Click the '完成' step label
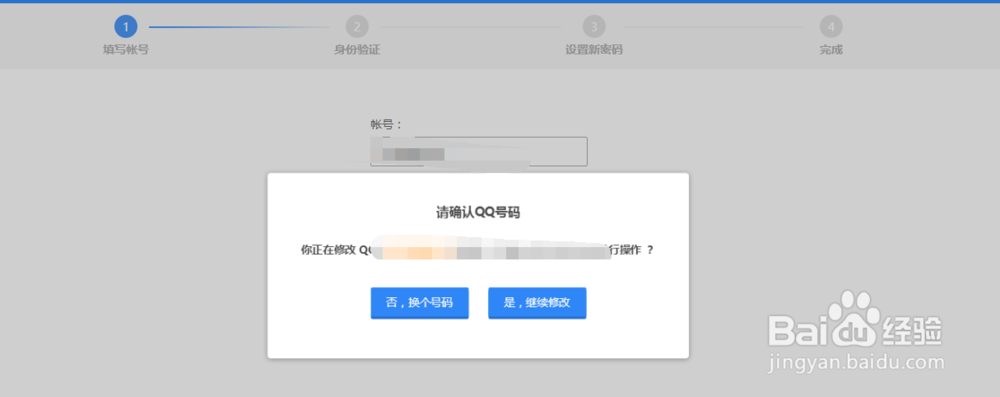The image size is (1000, 397). [831, 50]
